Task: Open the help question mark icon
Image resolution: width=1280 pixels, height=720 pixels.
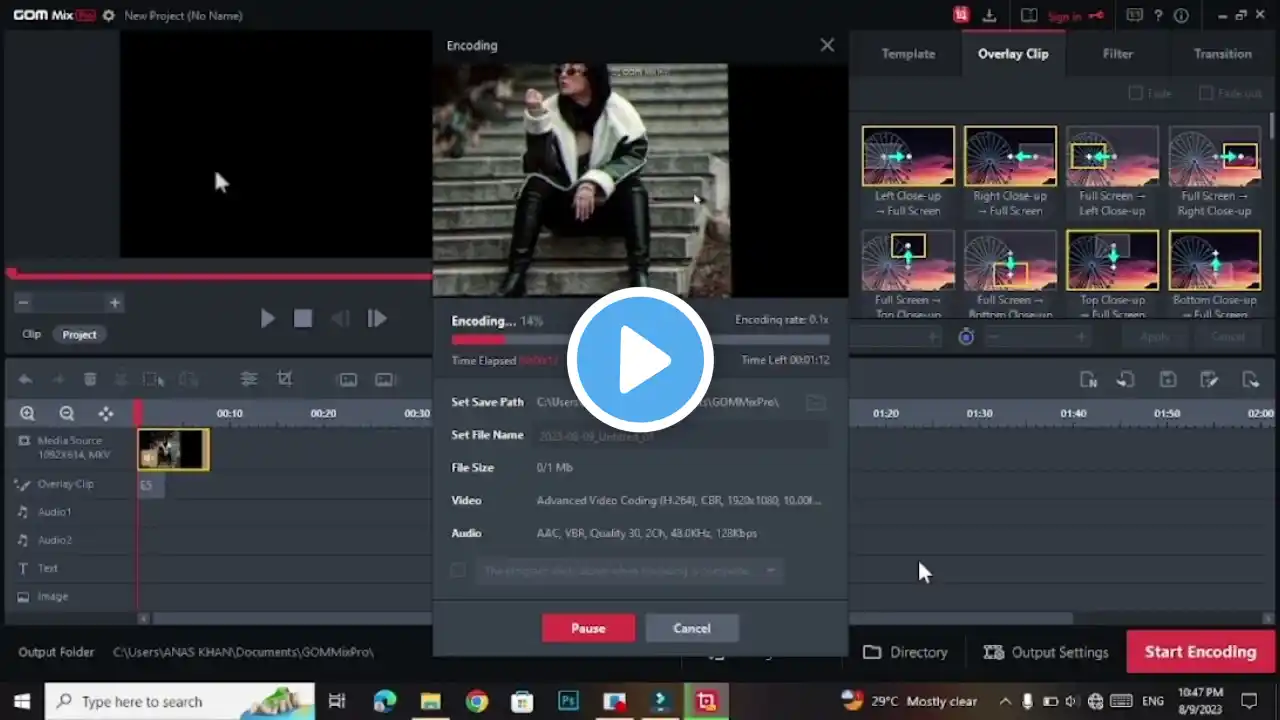Action: [x=1158, y=15]
